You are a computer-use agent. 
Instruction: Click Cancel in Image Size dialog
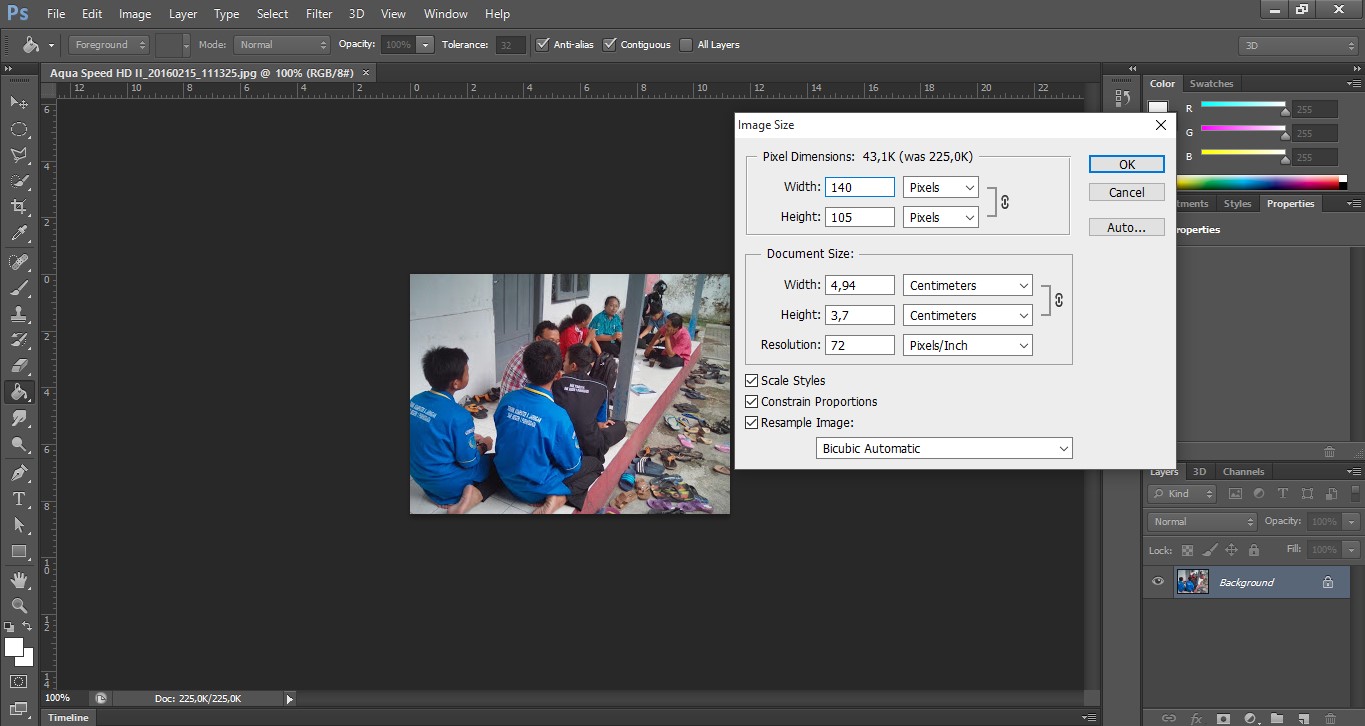coord(1127,192)
